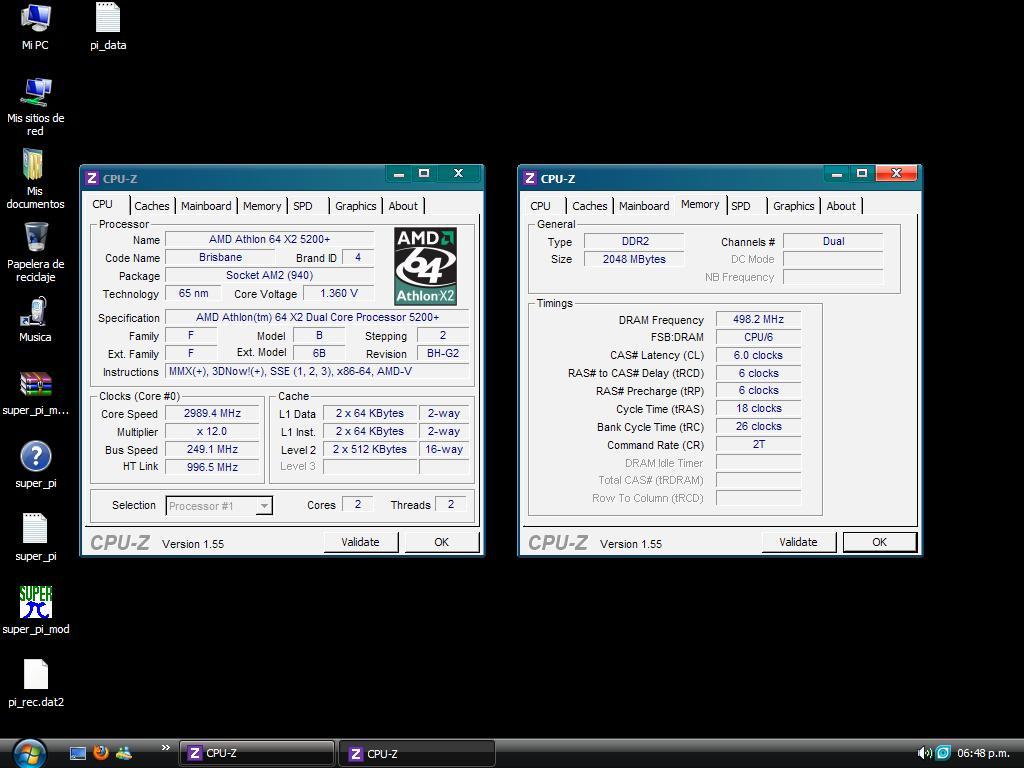Click the Channels # value Dual
This screenshot has width=1024, height=768.
coord(833,241)
